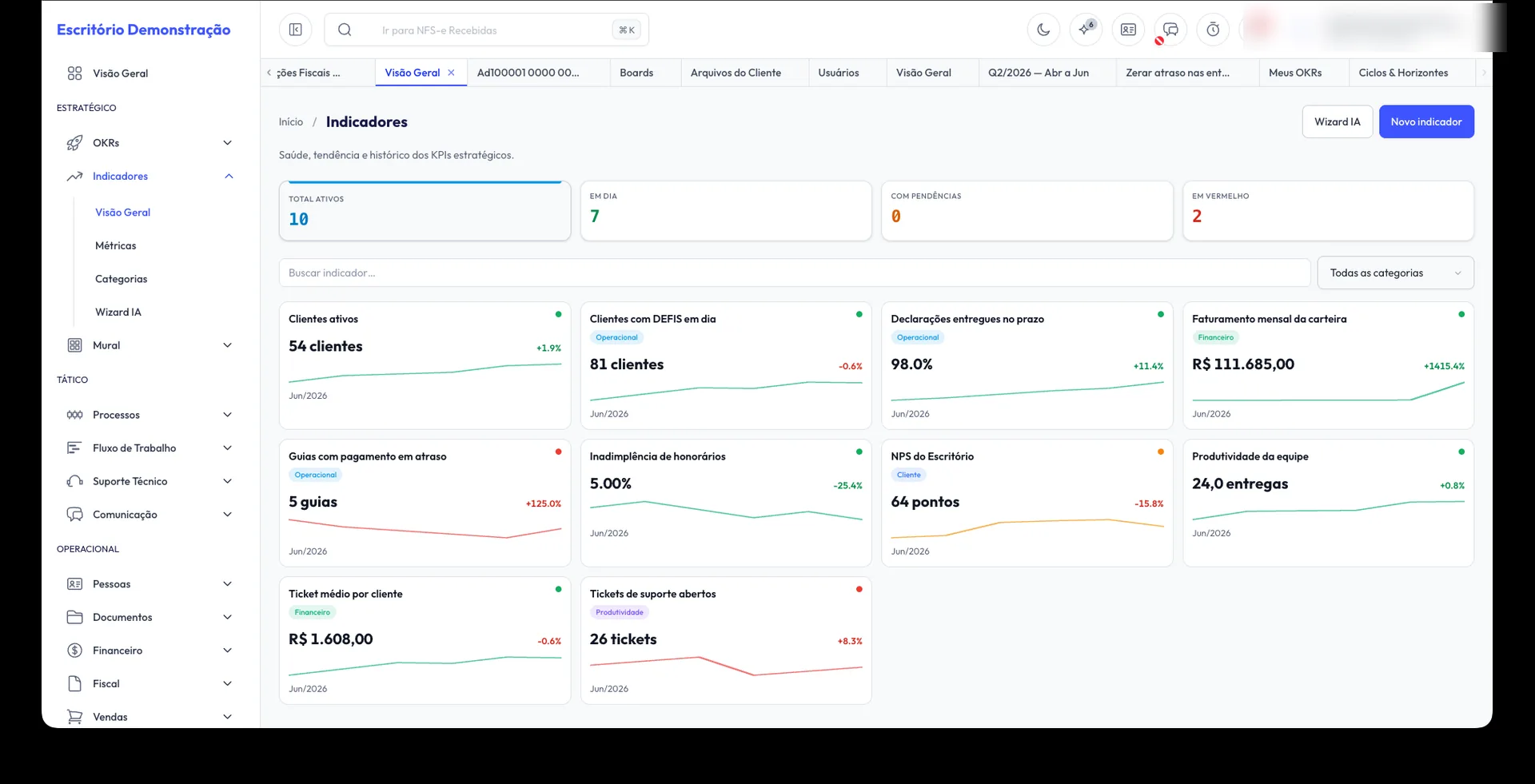The width and height of the screenshot is (1535, 784).
Task: Filter by the Em vermelho summary card
Action: [1328, 211]
